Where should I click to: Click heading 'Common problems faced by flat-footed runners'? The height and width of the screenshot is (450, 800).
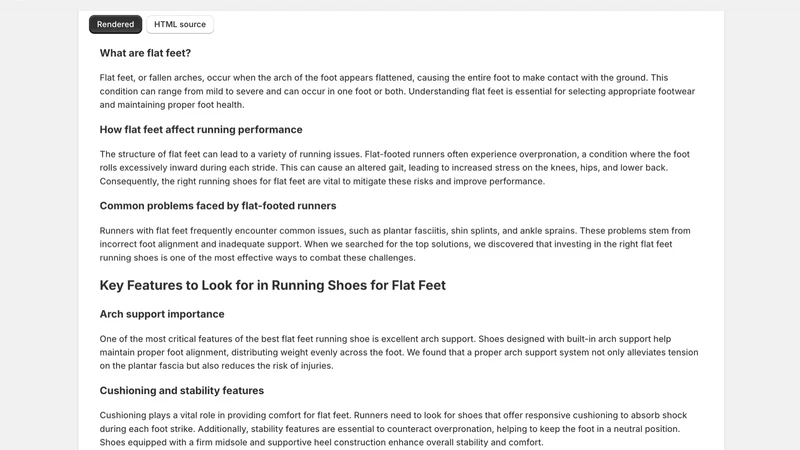pyautogui.click(x=217, y=206)
